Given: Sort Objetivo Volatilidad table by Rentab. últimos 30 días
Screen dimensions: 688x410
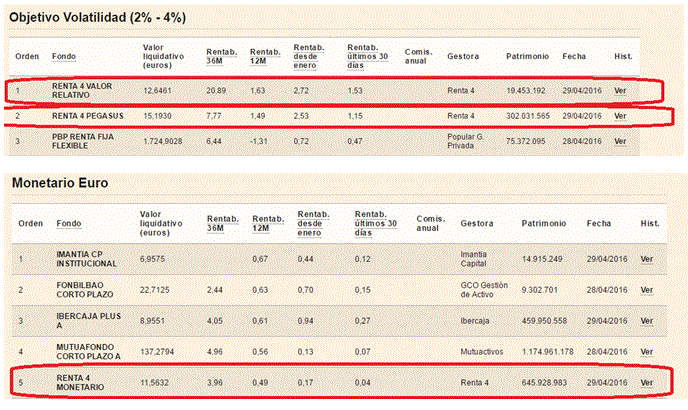Looking at the screenshot, I should click(x=368, y=57).
